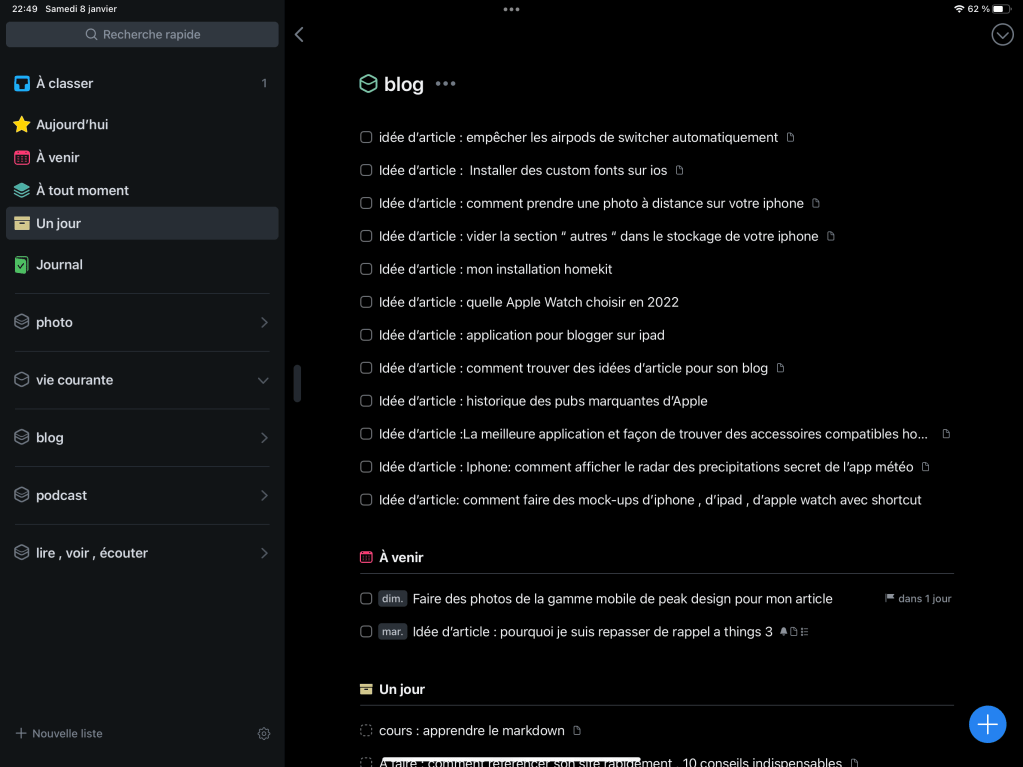1023x767 pixels.
Task: Expand the podcast area chevron
Action: pyautogui.click(x=264, y=496)
